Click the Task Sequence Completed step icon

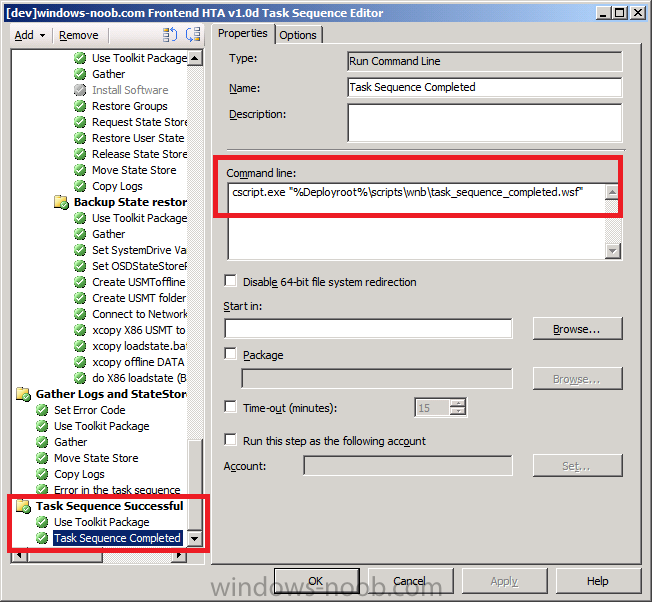click(x=42, y=538)
